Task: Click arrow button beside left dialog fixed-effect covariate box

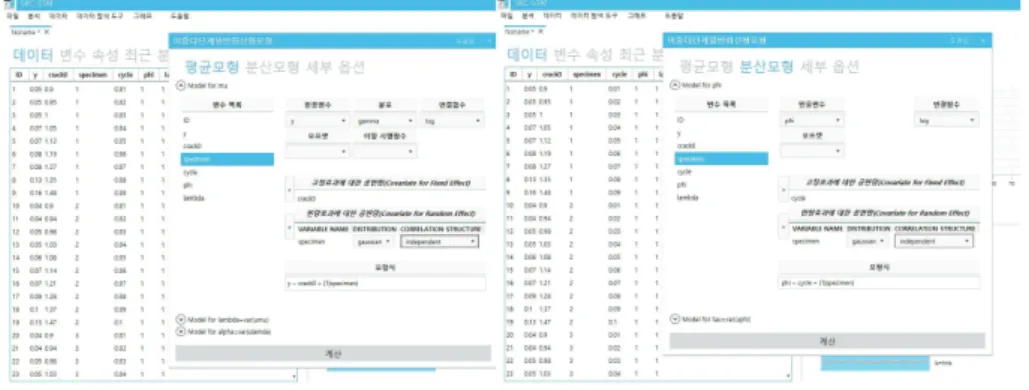Action: 289,190
